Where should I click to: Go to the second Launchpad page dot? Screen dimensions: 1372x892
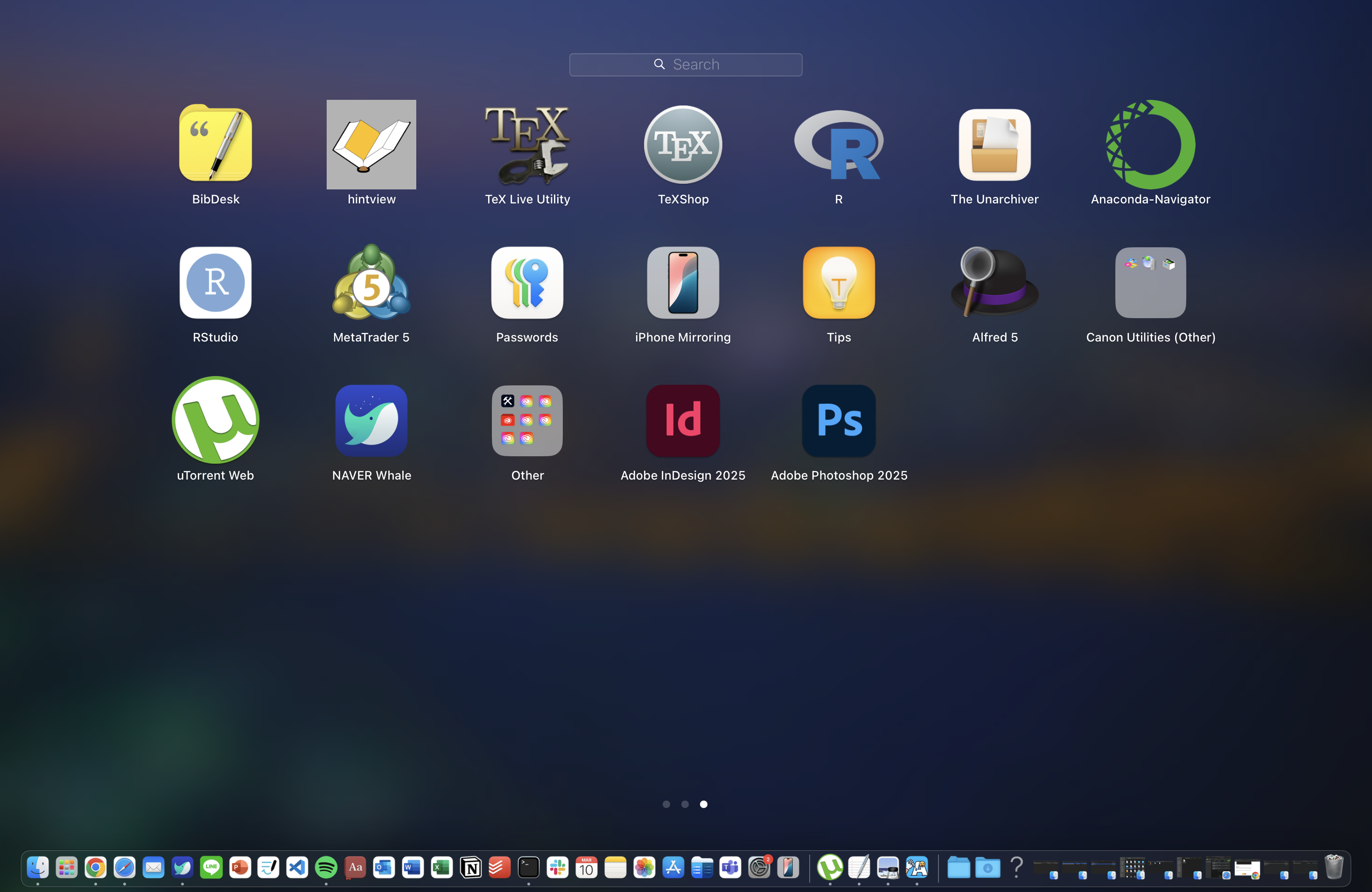tap(685, 804)
